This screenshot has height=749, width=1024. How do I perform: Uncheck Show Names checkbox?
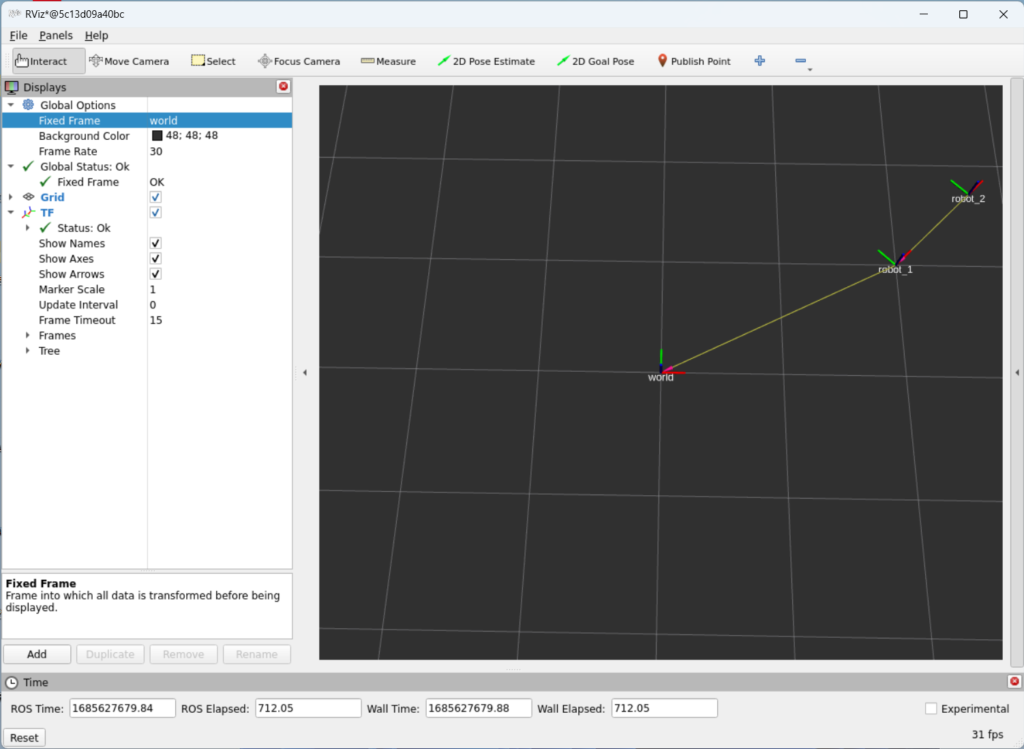coord(155,243)
